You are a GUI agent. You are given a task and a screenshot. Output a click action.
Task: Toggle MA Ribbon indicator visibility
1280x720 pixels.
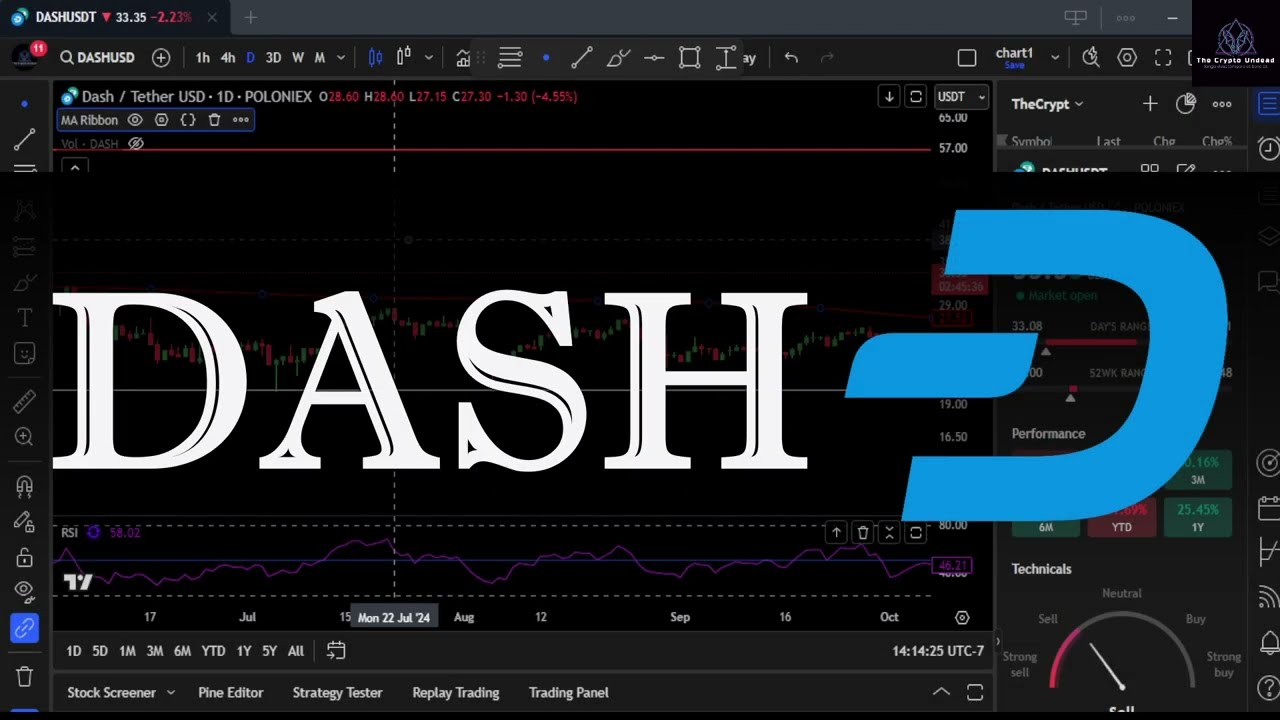pos(135,120)
